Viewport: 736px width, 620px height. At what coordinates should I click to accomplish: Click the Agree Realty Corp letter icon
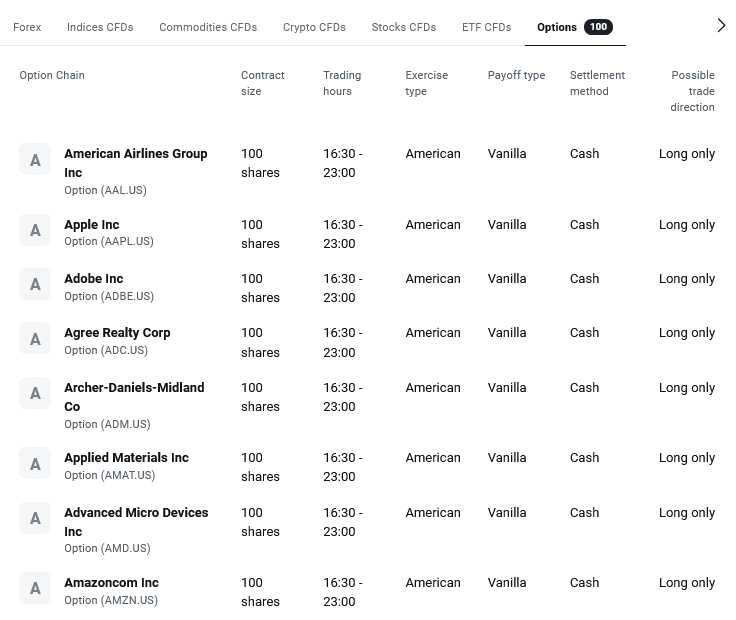tap(35, 339)
